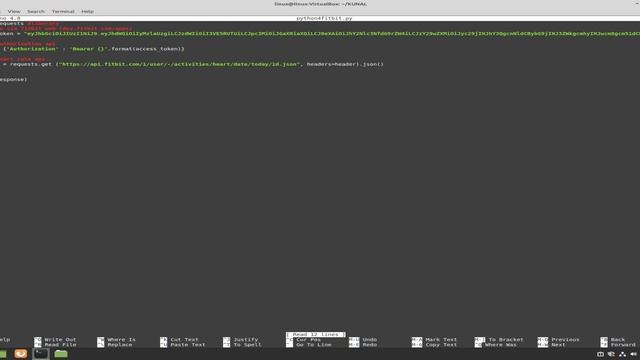Click the "Read File" shortcut label
The image size is (640, 360).
60,345
